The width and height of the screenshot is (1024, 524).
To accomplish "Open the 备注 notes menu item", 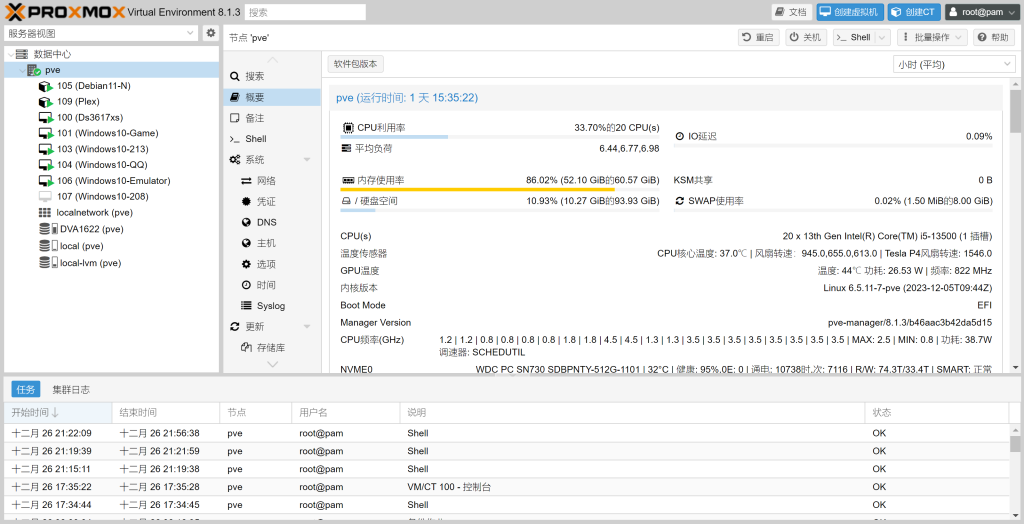I will point(272,118).
